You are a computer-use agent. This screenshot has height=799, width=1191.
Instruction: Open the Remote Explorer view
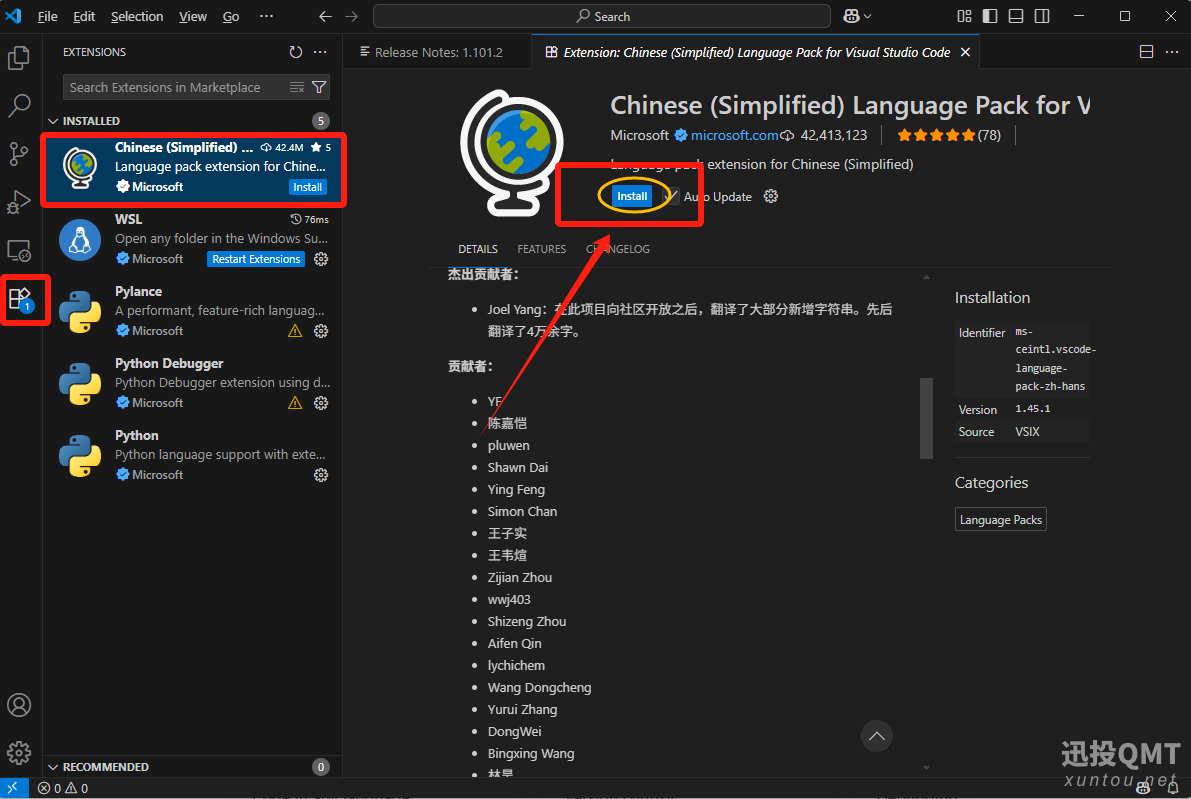tap(19, 251)
